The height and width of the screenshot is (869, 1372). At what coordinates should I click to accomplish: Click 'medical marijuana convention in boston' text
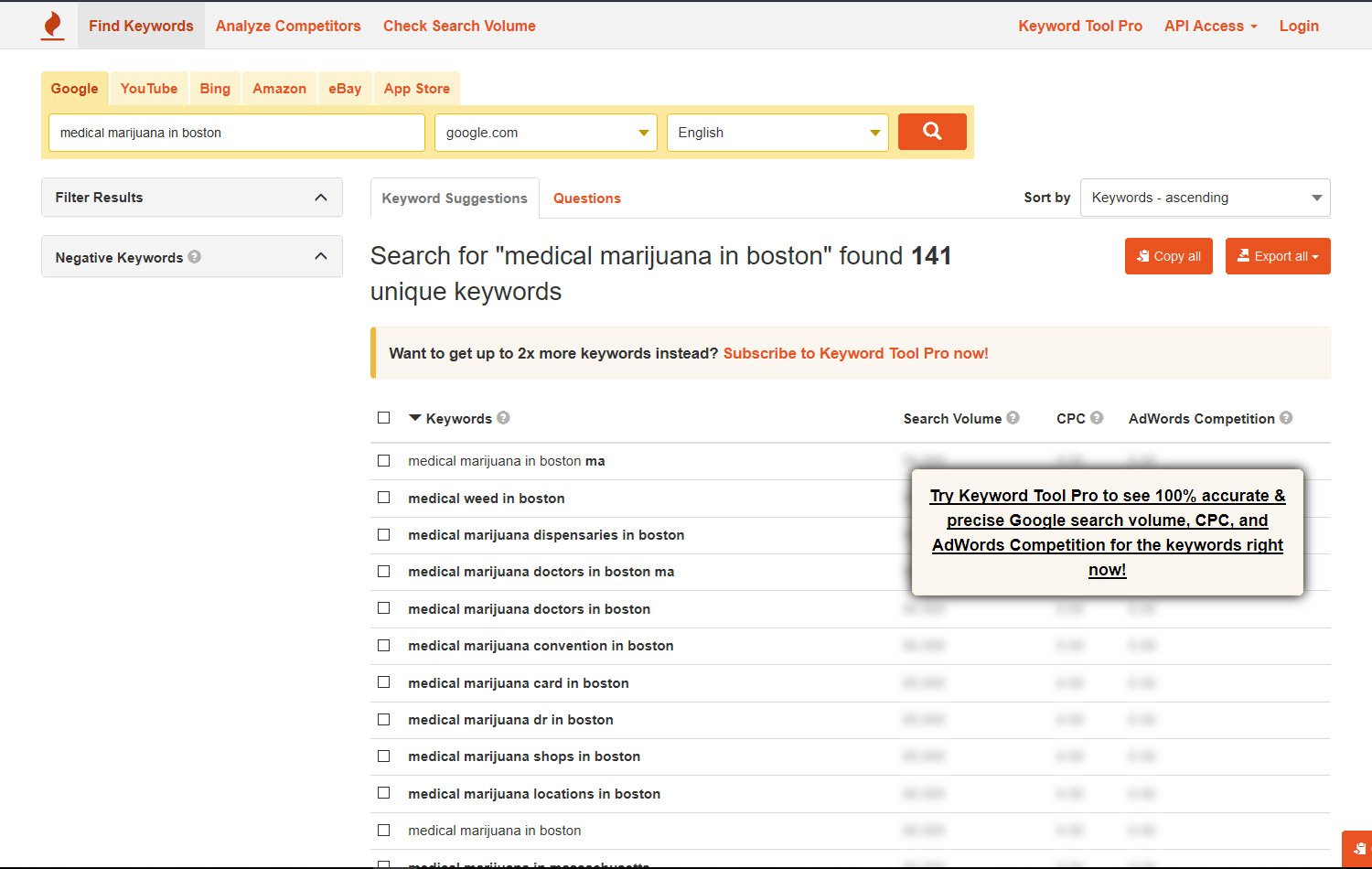(541, 646)
